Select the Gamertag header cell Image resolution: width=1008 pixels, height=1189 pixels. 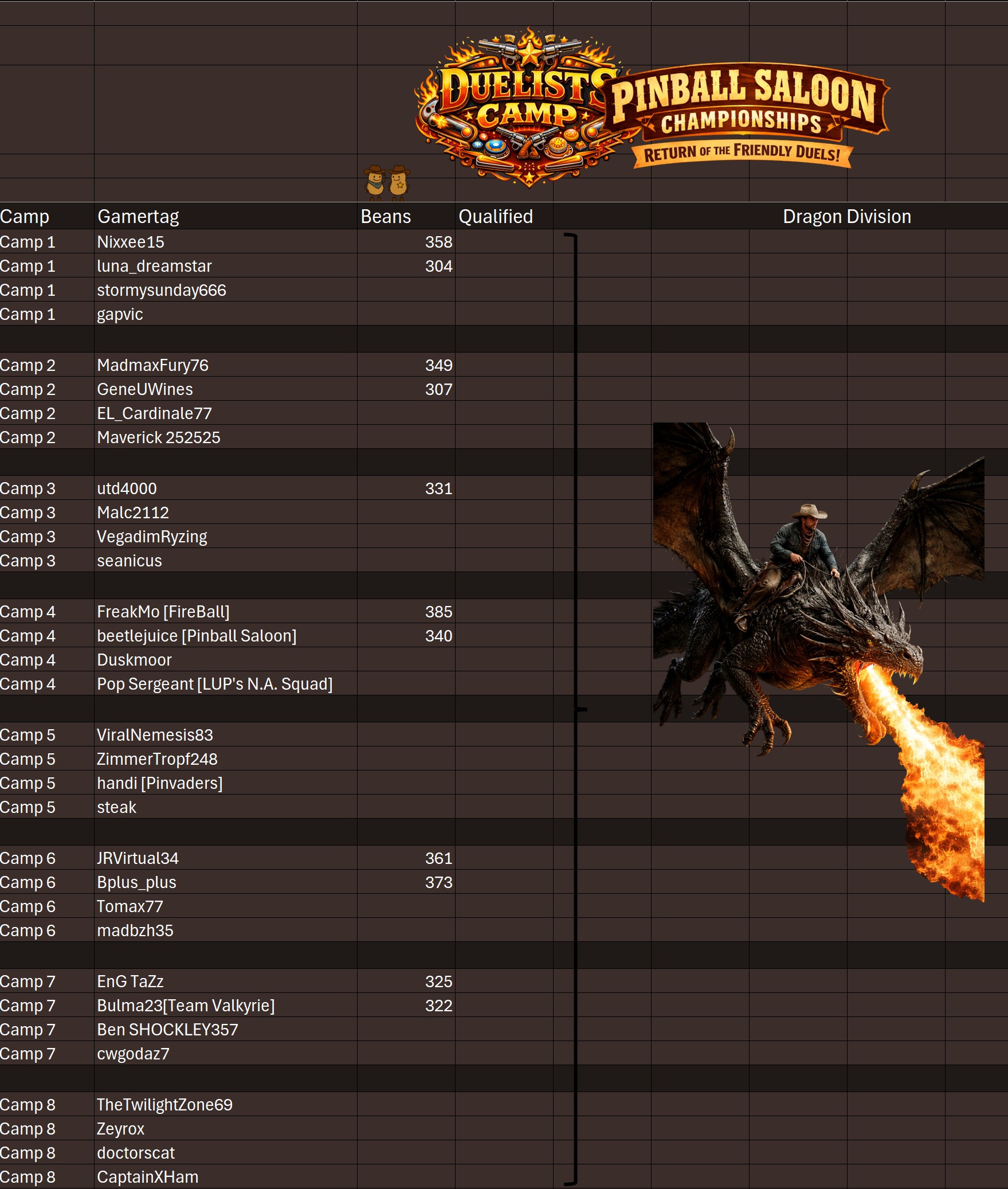coord(225,217)
